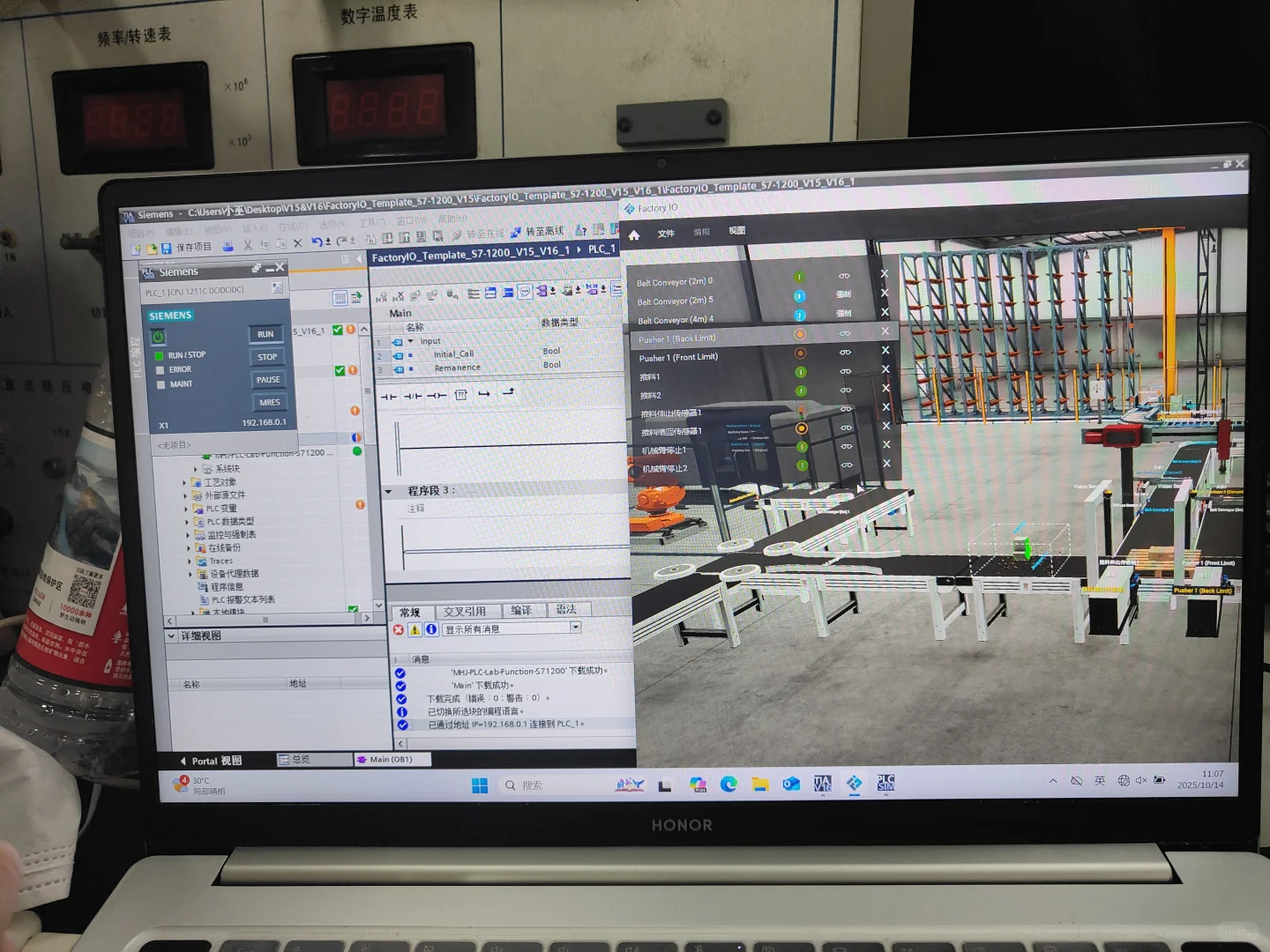Viewport: 1270px width, 952px height.
Task: Insert a normally closed contact
Action: pos(413,397)
